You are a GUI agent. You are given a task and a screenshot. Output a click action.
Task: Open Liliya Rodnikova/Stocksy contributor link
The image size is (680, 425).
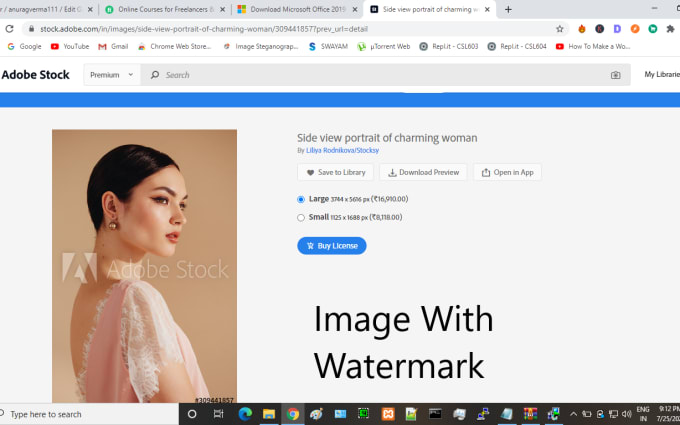click(x=343, y=150)
